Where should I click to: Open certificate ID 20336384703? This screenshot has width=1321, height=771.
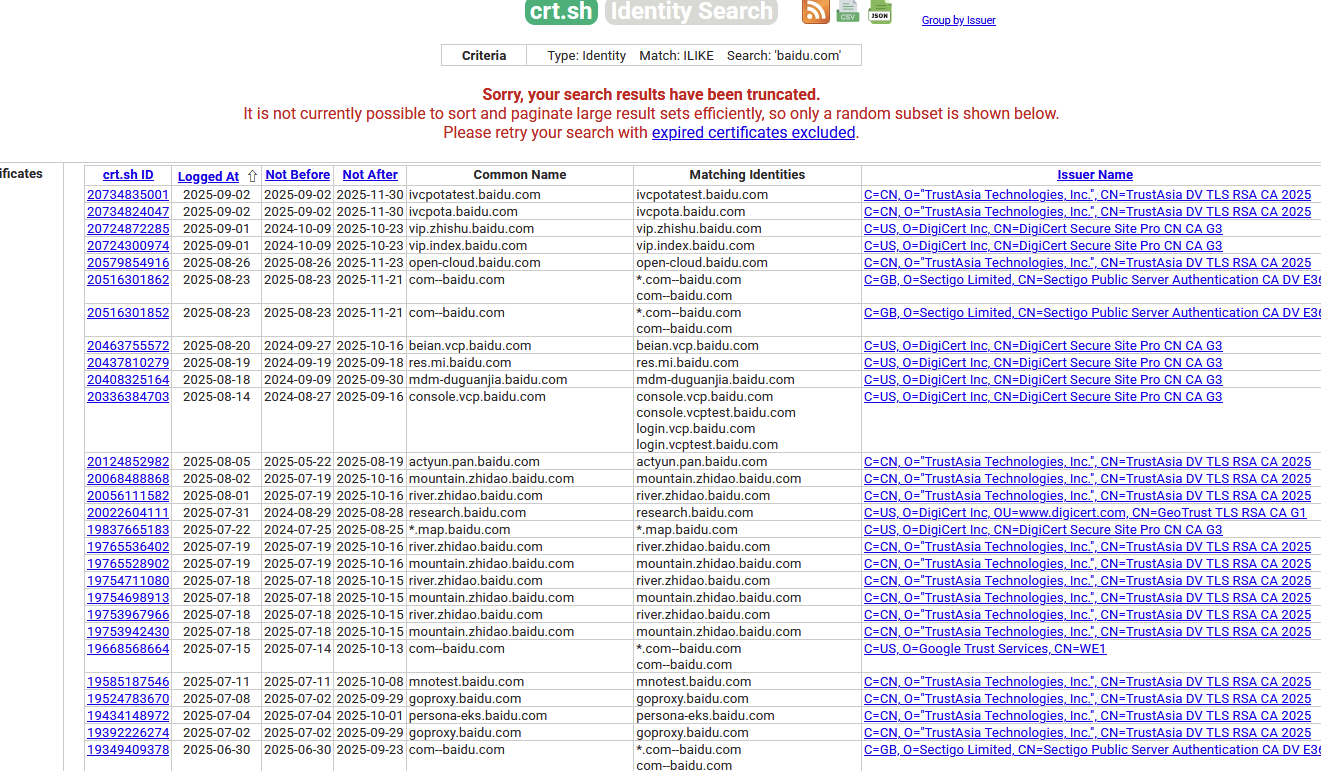[x=128, y=397]
